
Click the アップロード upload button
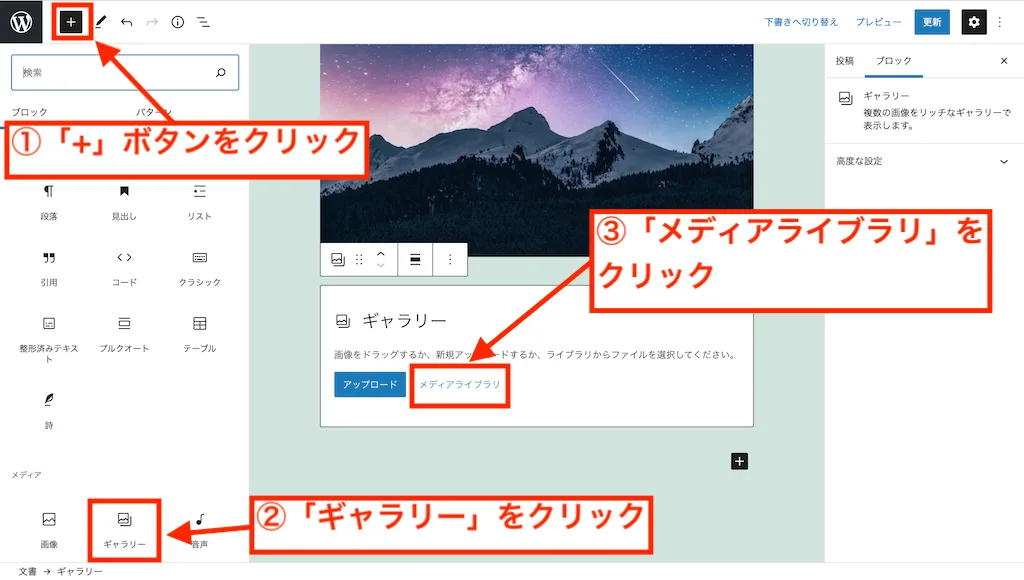(370, 384)
